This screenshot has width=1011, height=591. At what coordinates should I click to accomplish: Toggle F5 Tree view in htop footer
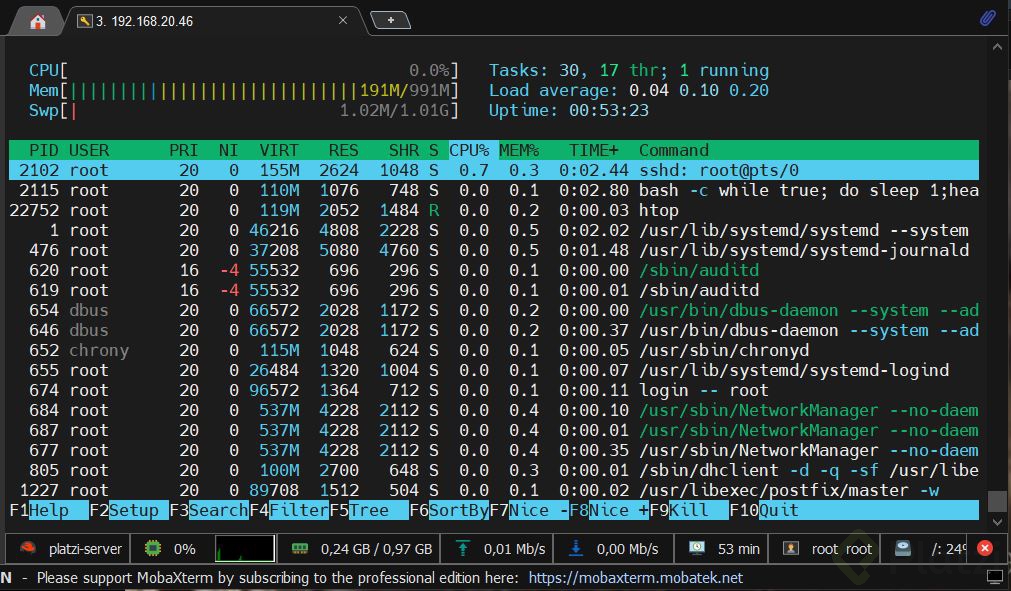pyautogui.click(x=369, y=510)
